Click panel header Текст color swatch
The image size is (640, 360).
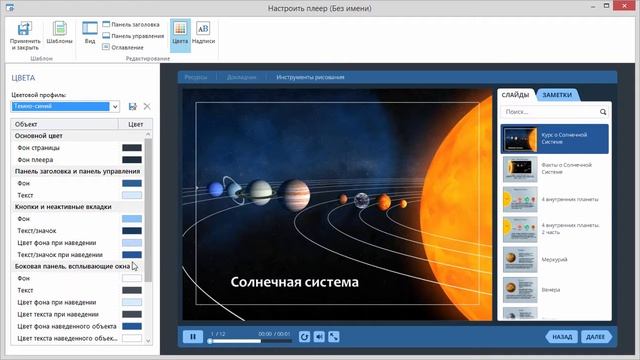tap(132, 195)
